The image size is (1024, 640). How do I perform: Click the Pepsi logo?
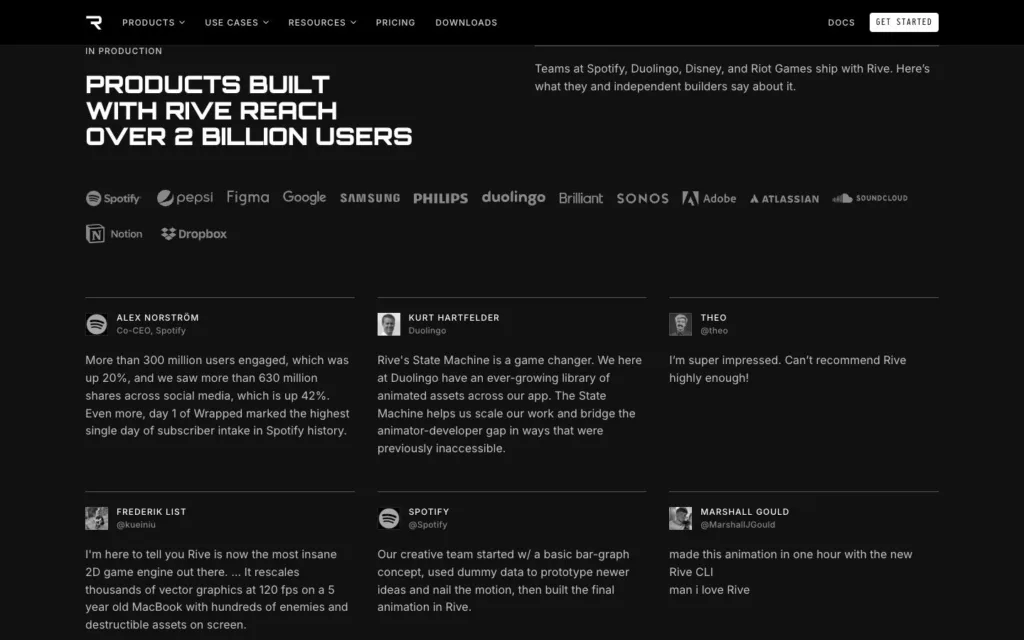pos(185,197)
